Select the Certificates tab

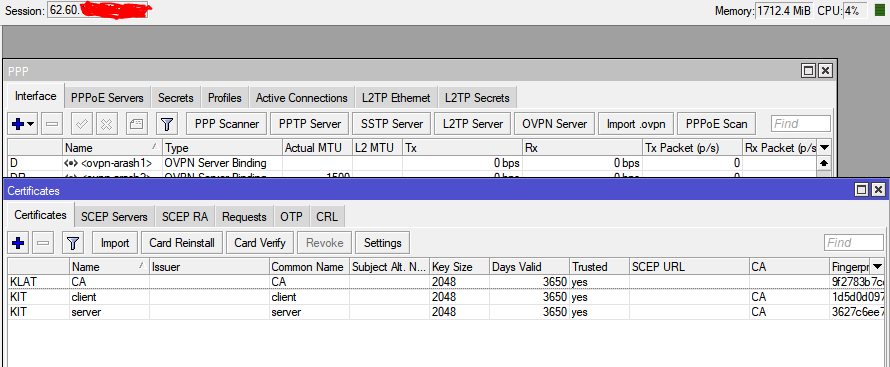tap(40, 215)
